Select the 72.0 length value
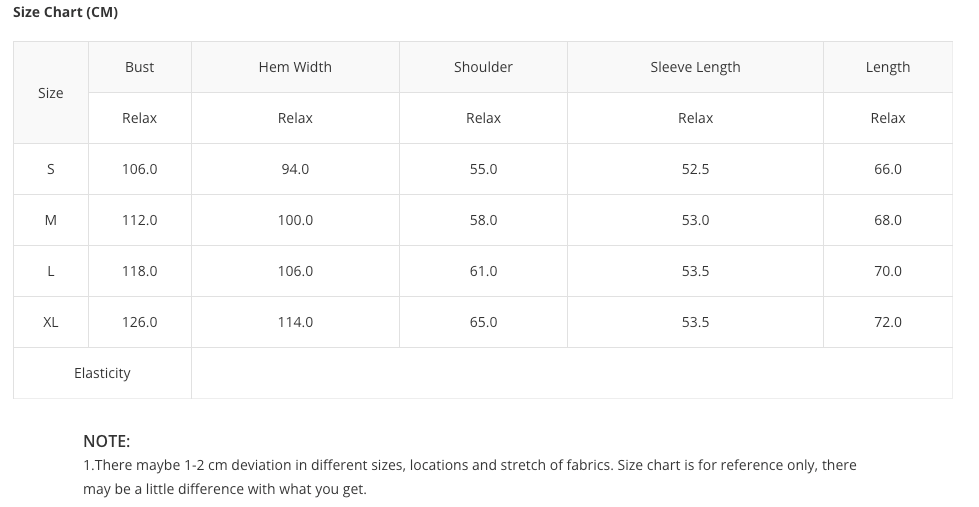The height and width of the screenshot is (507, 979). point(888,322)
